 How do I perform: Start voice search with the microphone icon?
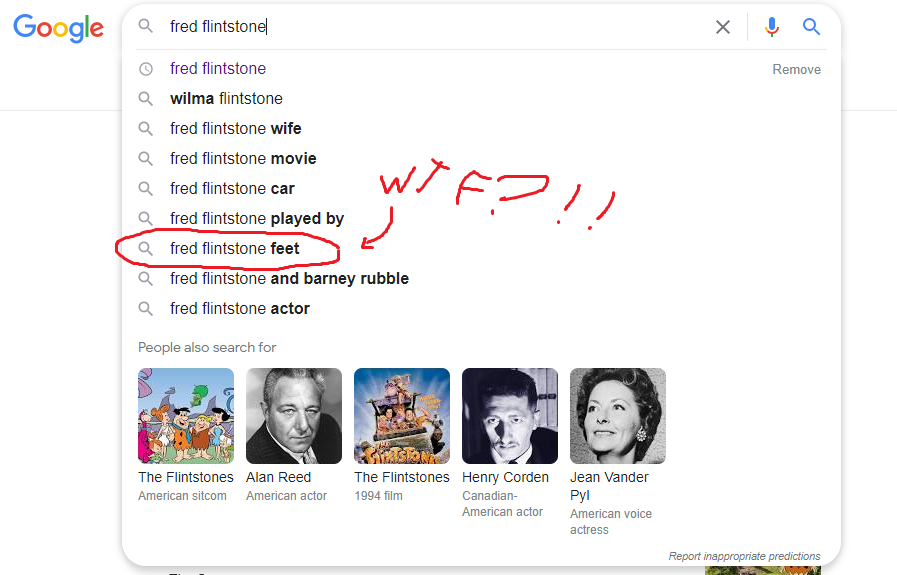click(x=772, y=27)
